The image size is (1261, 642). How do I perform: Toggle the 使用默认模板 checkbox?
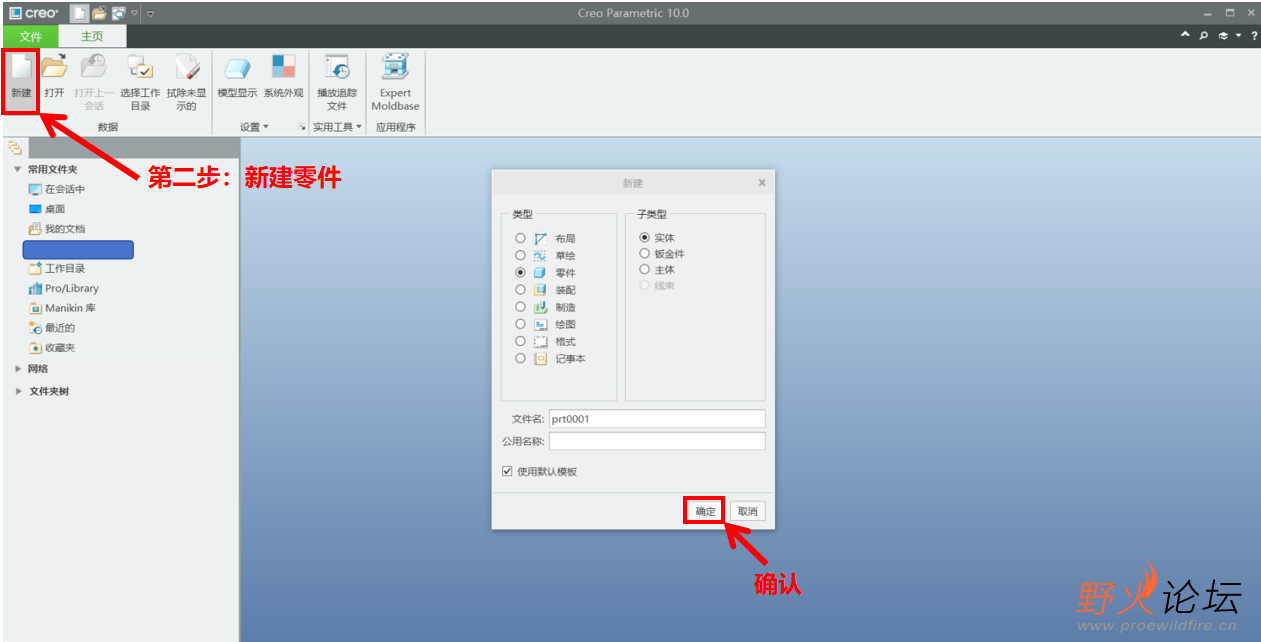click(507, 471)
